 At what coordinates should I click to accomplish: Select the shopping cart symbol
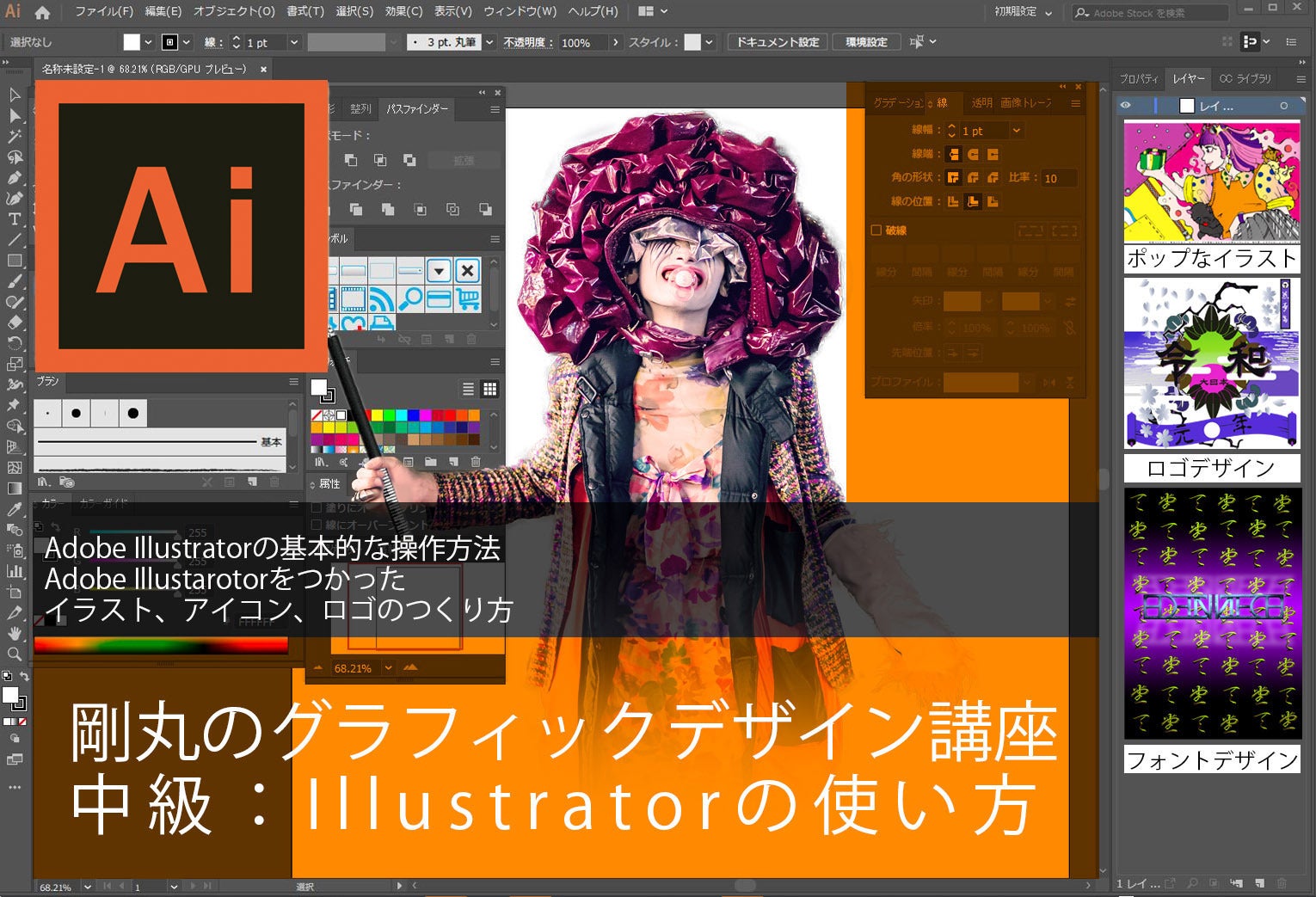(468, 298)
